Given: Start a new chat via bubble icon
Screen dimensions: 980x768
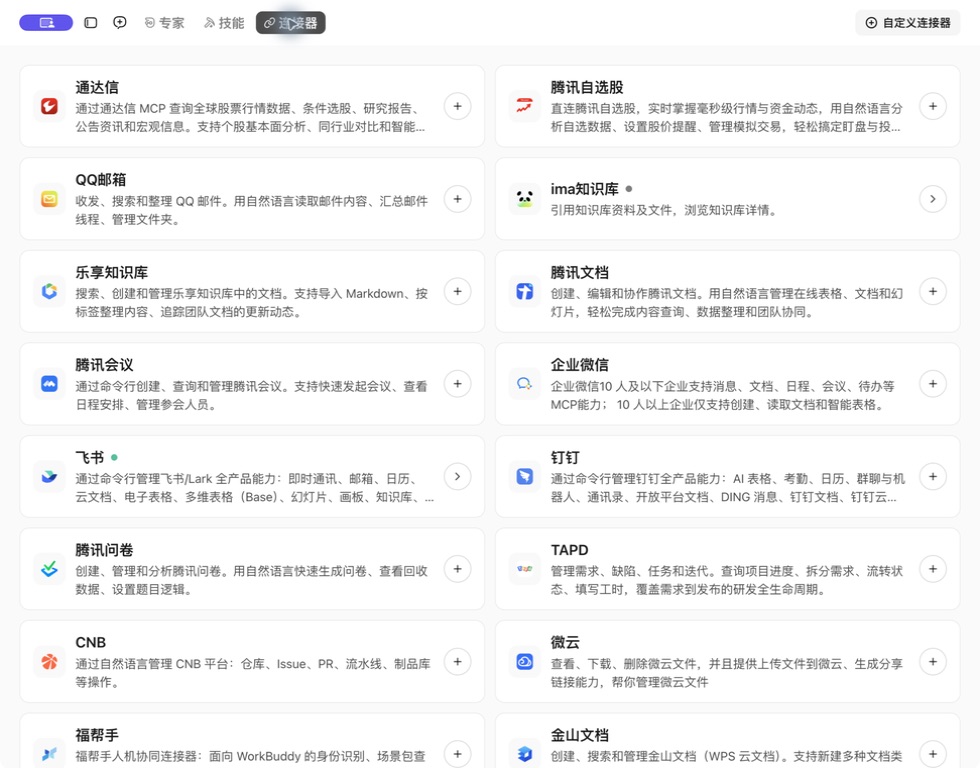Looking at the screenshot, I should coord(119,23).
